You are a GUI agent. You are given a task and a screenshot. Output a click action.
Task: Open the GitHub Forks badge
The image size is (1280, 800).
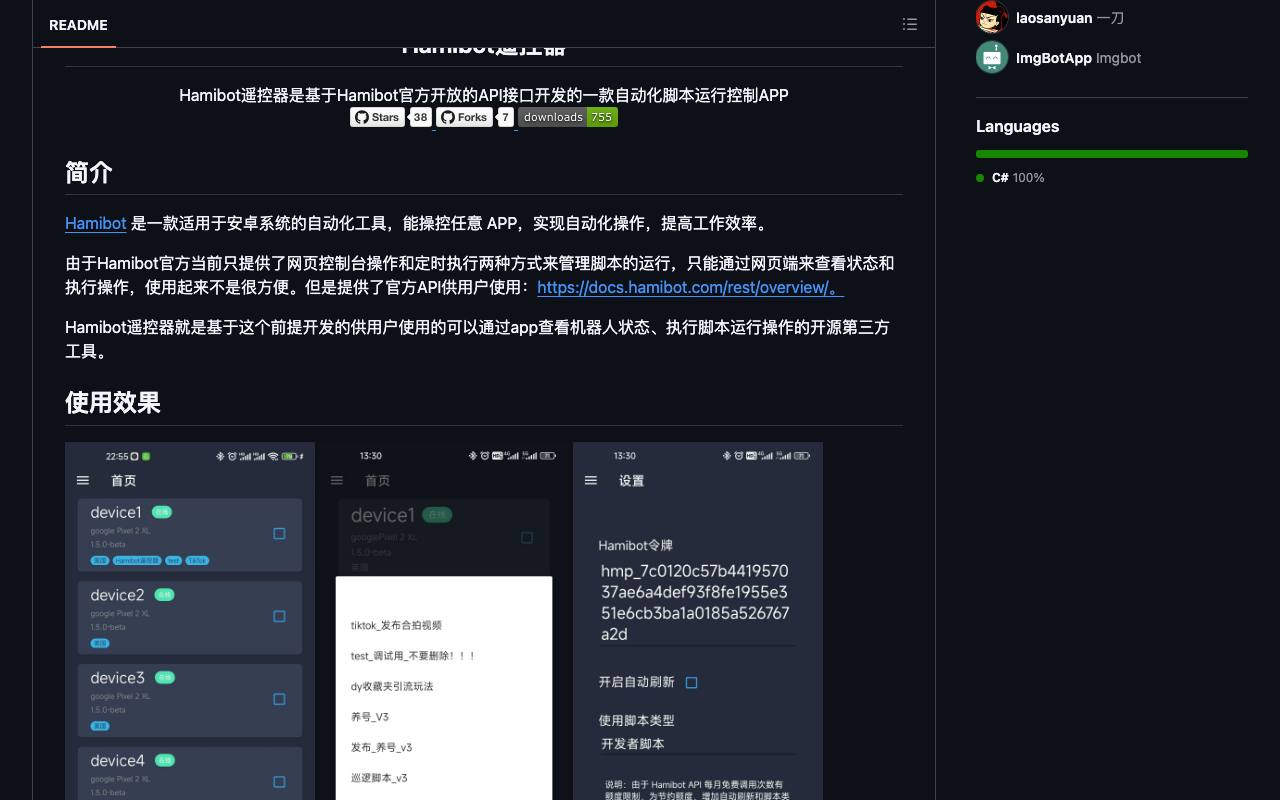[x=464, y=117]
